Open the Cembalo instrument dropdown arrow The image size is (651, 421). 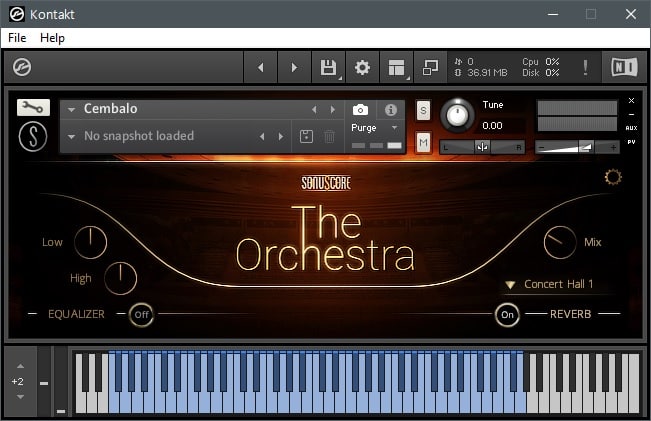(x=71, y=110)
